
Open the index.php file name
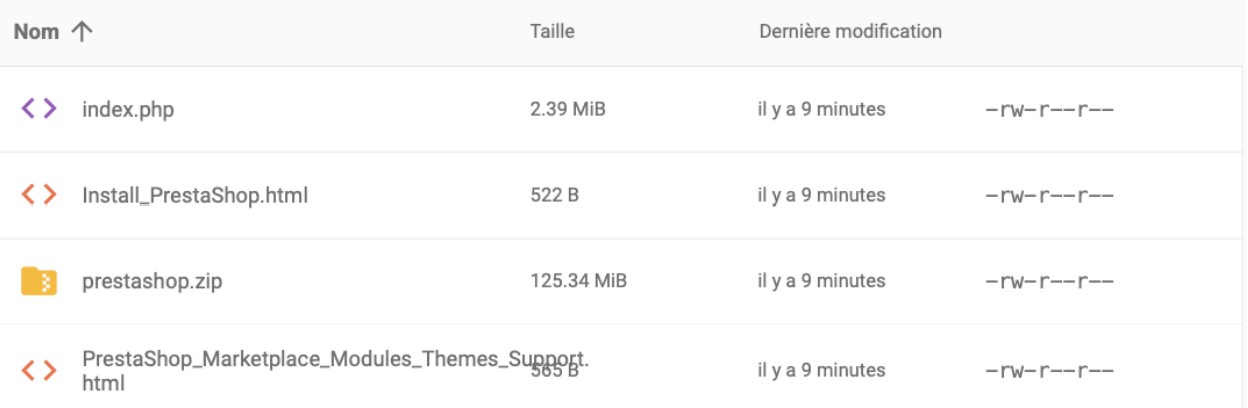pyautogui.click(x=128, y=110)
